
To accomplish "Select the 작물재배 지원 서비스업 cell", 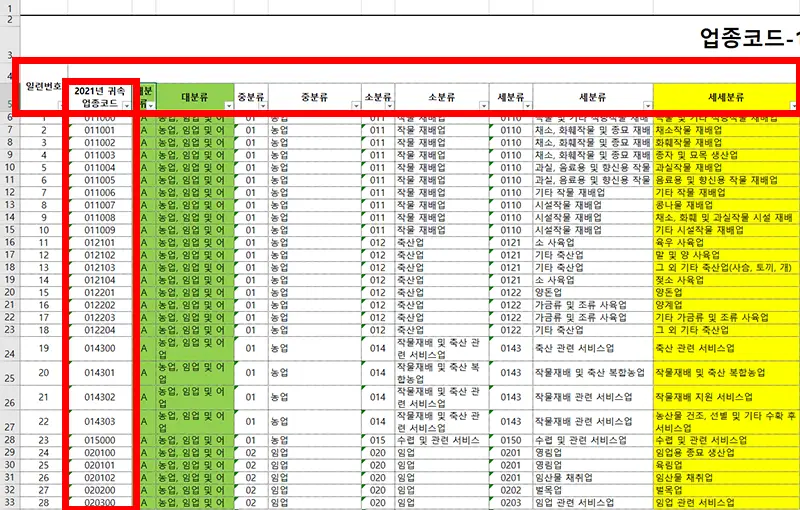I will click(x=726, y=398).
